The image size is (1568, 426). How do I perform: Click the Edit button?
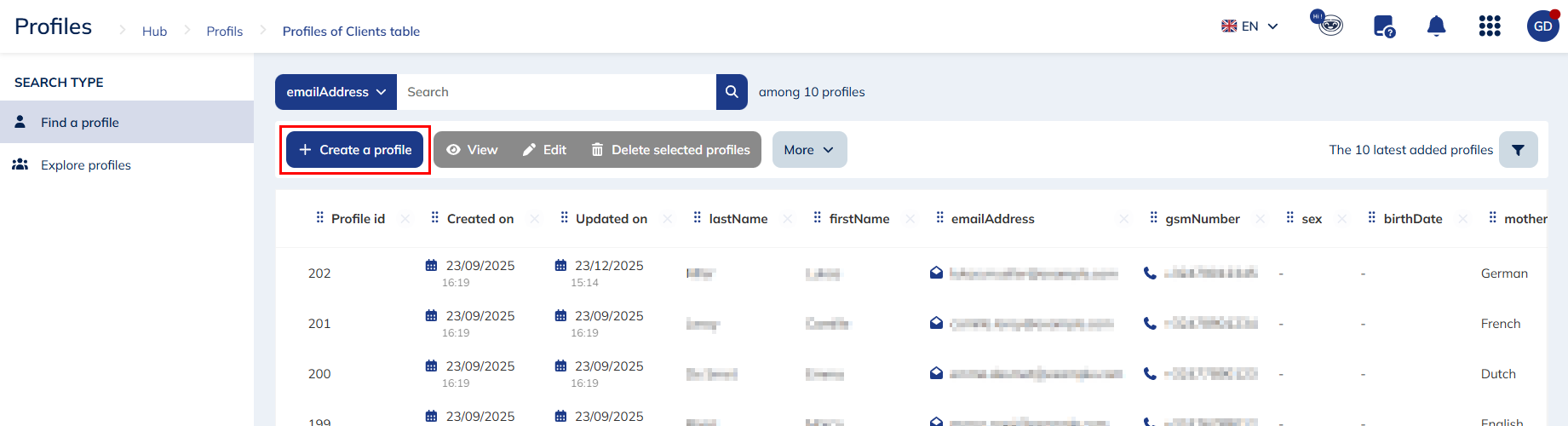544,150
